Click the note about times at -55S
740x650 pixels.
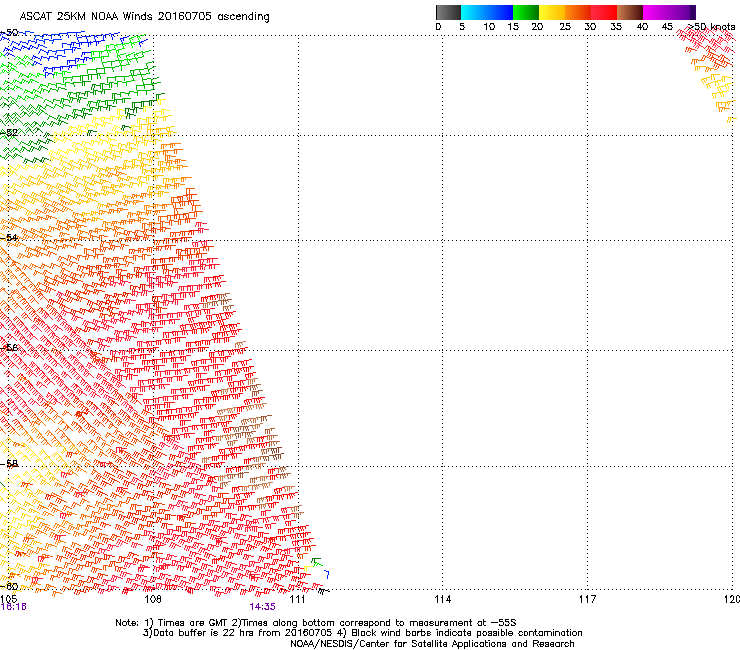tap(316, 623)
